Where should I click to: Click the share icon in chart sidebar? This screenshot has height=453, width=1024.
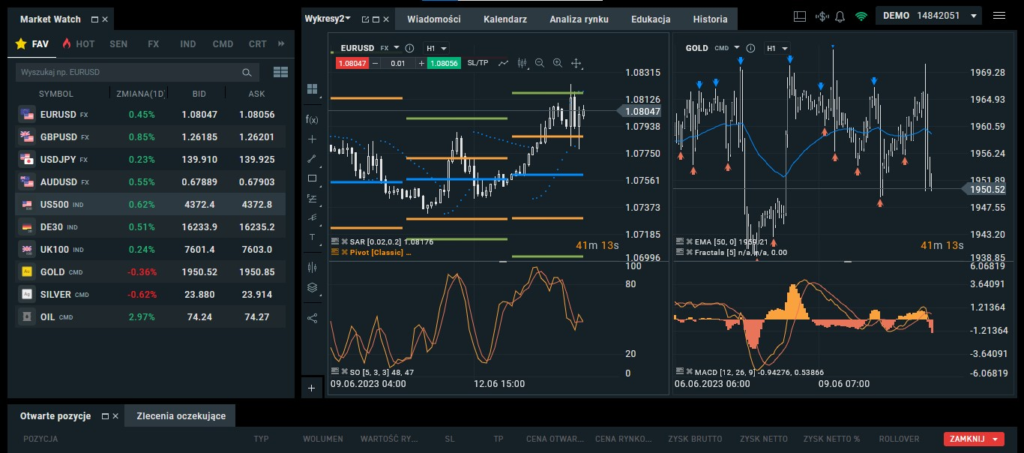(311, 319)
